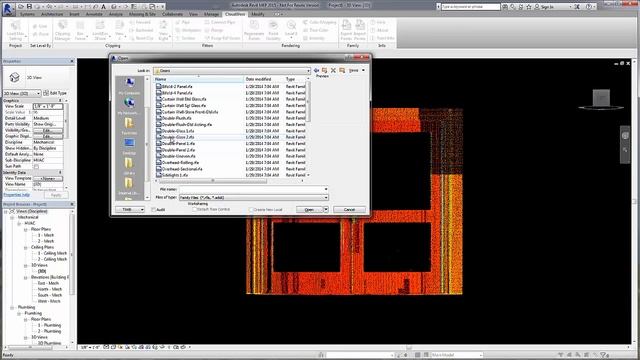Click the View Template None button
The image size is (640, 360).
48,179
